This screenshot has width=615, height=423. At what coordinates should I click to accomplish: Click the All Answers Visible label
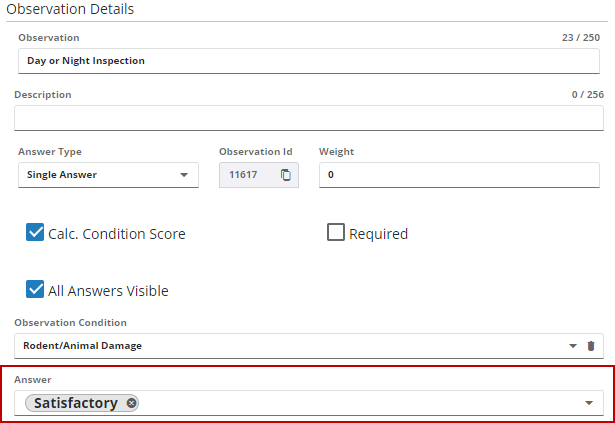click(x=108, y=291)
